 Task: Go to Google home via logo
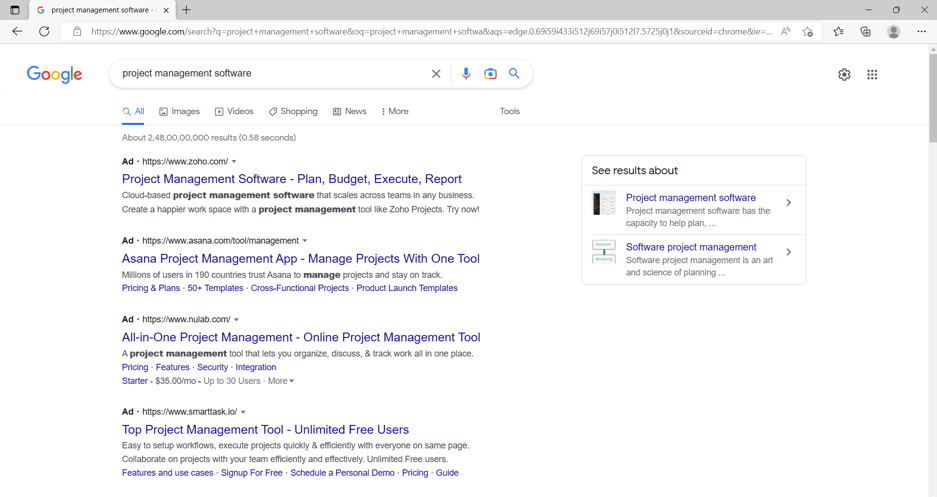54,74
